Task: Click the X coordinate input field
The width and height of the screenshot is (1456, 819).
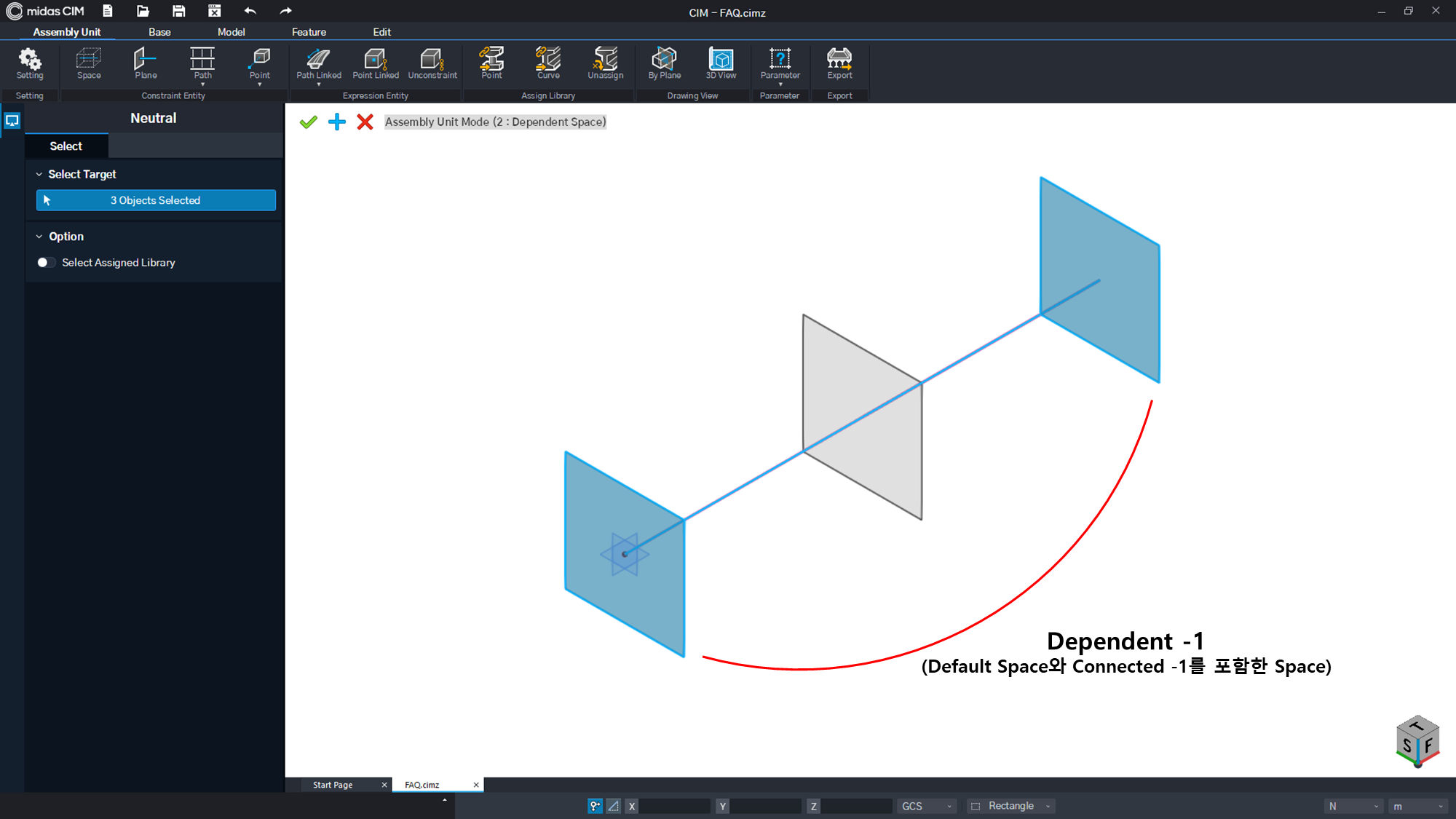Action: point(674,806)
